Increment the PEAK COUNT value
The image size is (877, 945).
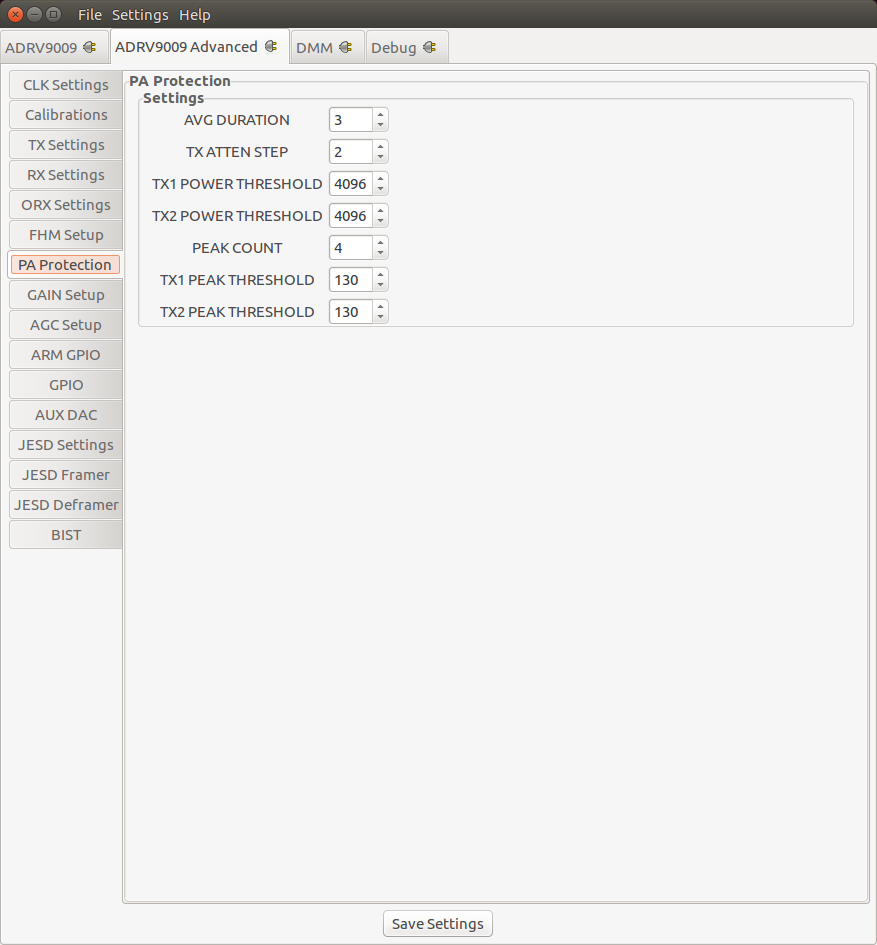pos(379,242)
